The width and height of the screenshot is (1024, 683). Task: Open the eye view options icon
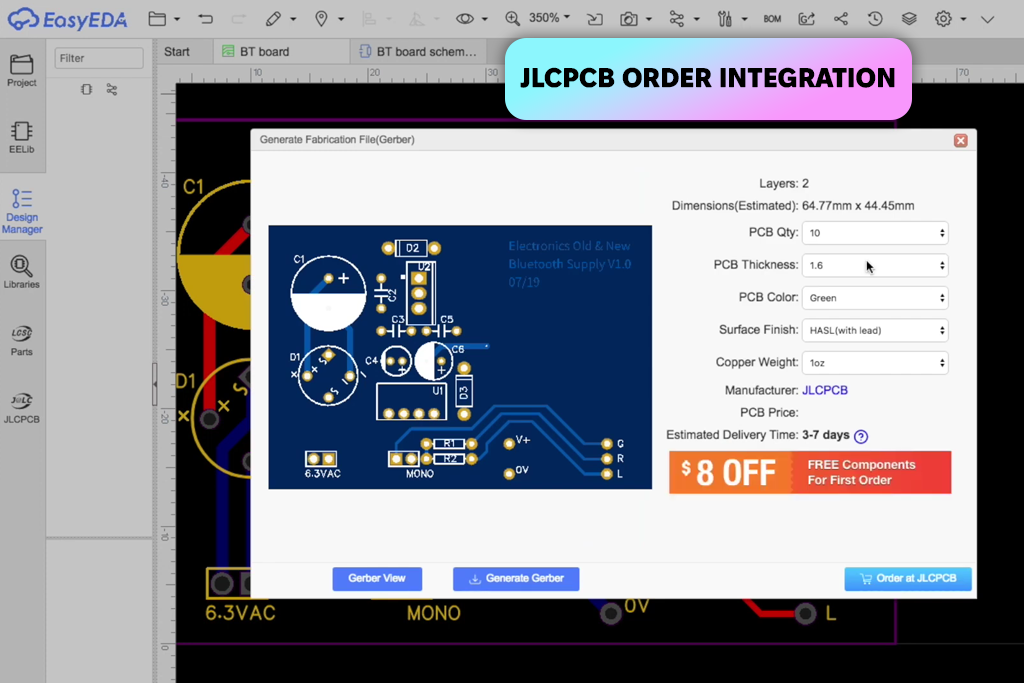pyautogui.click(x=465, y=19)
